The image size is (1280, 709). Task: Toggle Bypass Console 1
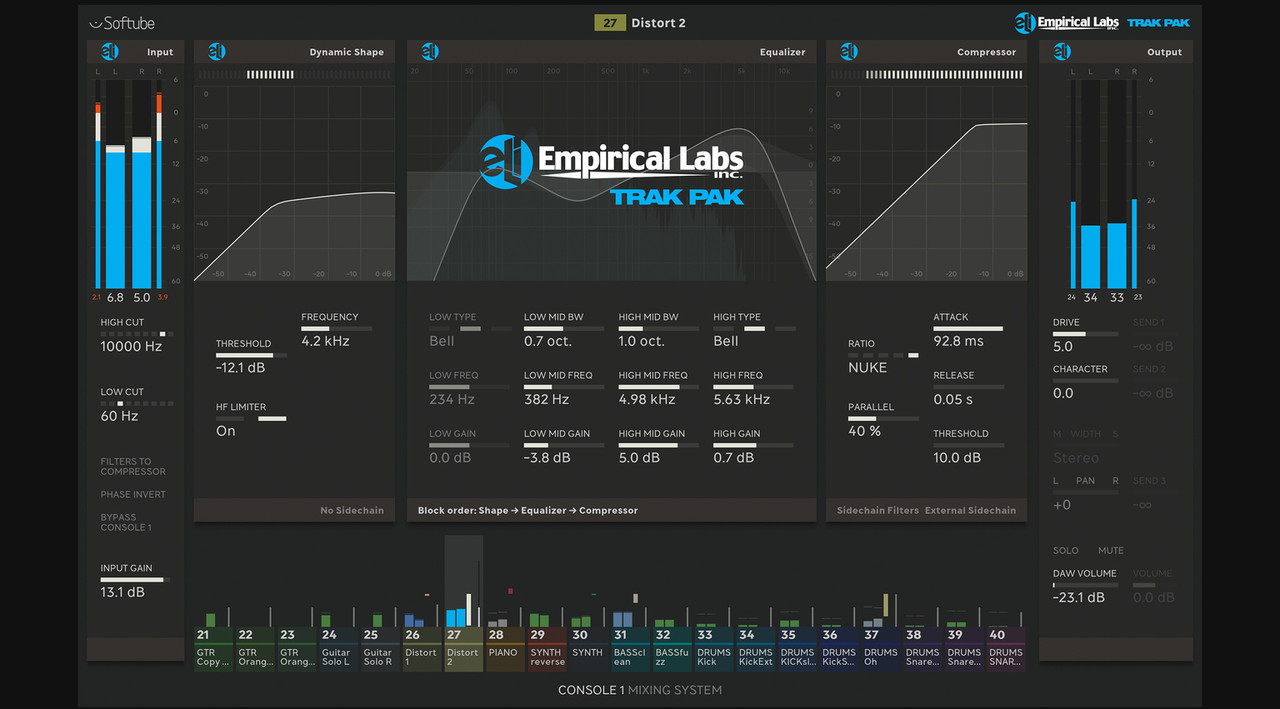(126, 522)
